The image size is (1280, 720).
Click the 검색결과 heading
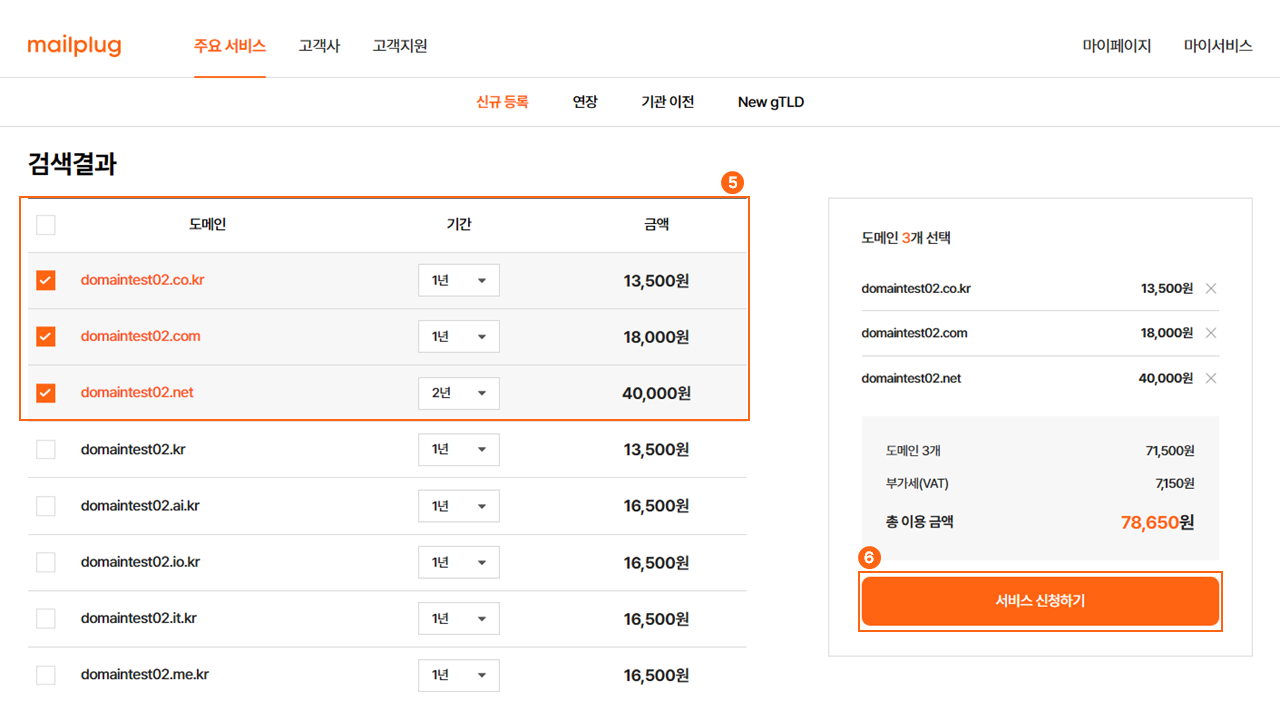click(x=72, y=164)
